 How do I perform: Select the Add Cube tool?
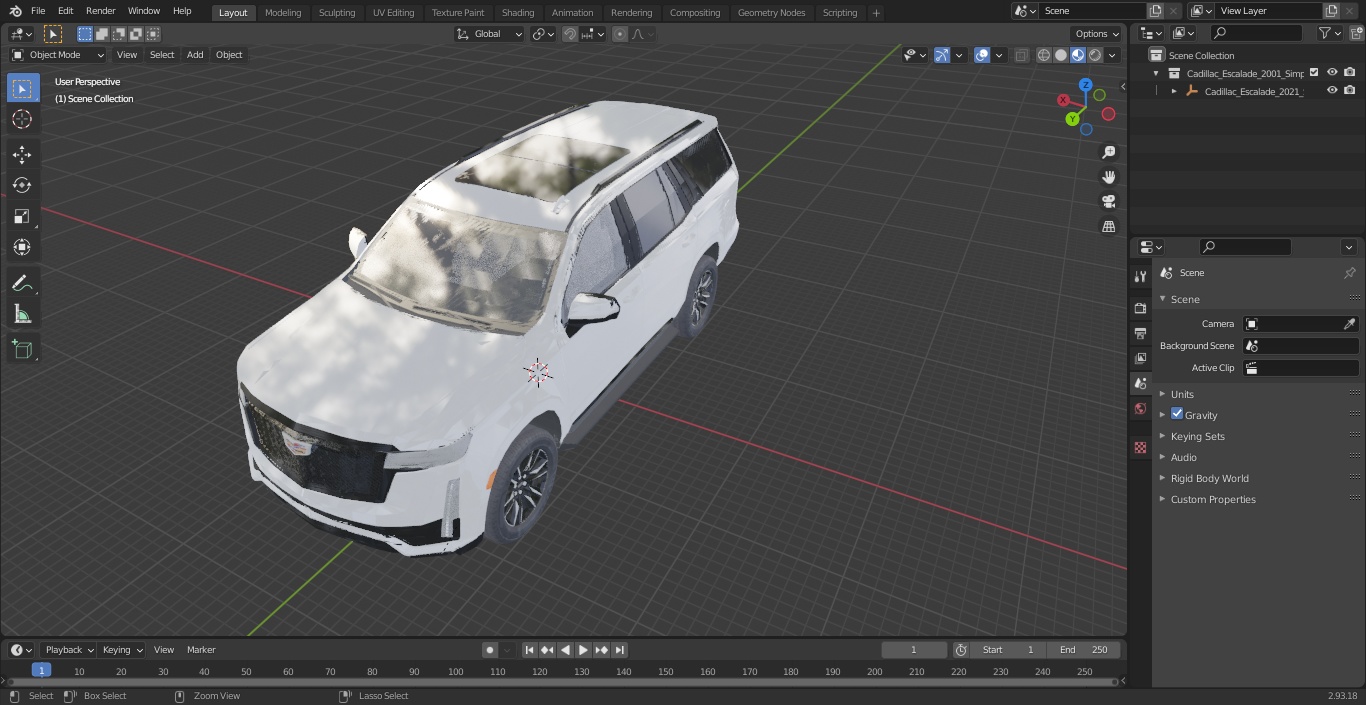(x=22, y=350)
